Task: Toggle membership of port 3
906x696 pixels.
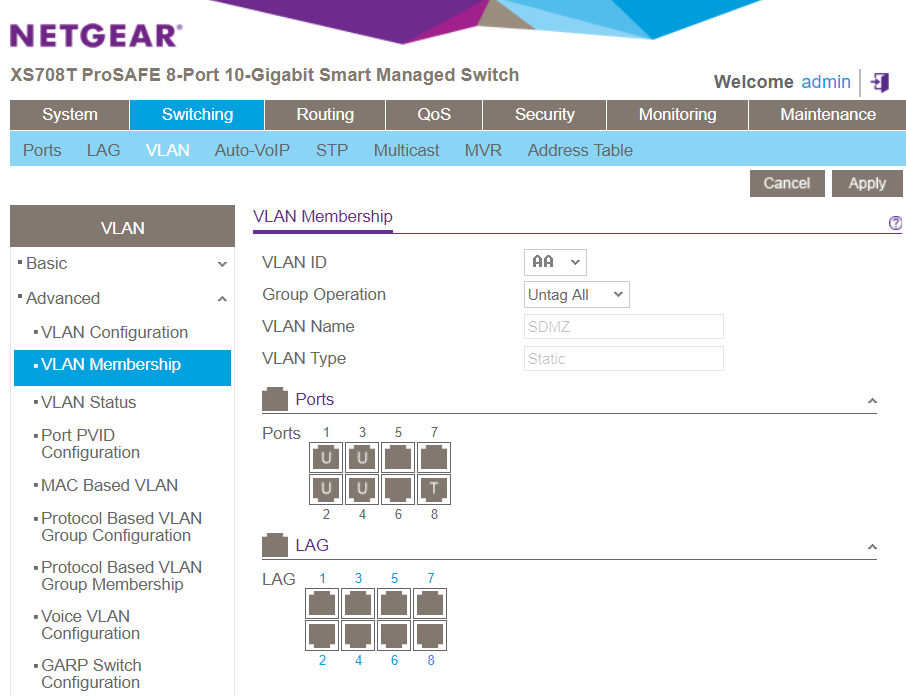Action: pos(362,458)
